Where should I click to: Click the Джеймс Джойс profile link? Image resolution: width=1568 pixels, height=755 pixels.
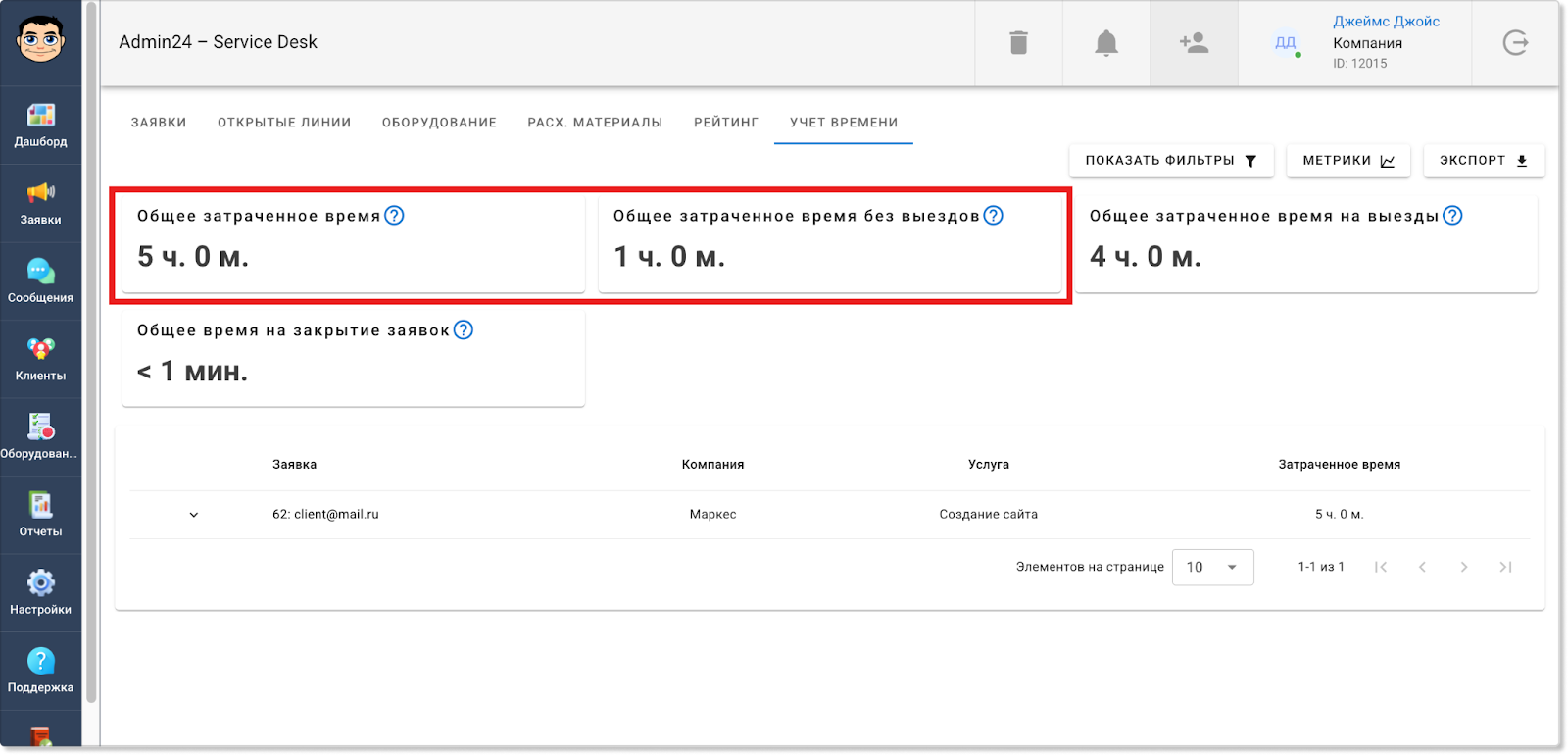pos(1386,22)
